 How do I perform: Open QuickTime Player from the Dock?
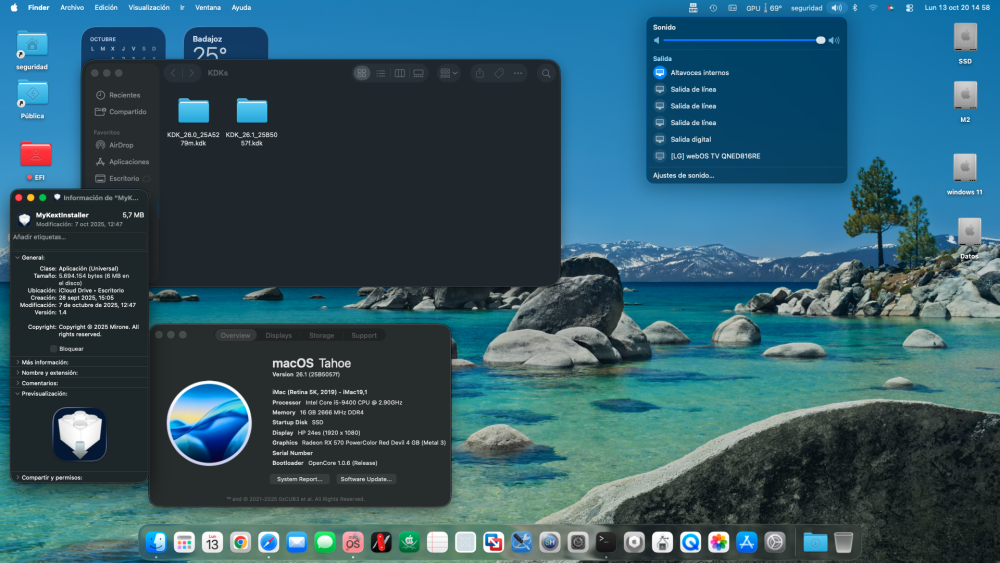(690, 542)
